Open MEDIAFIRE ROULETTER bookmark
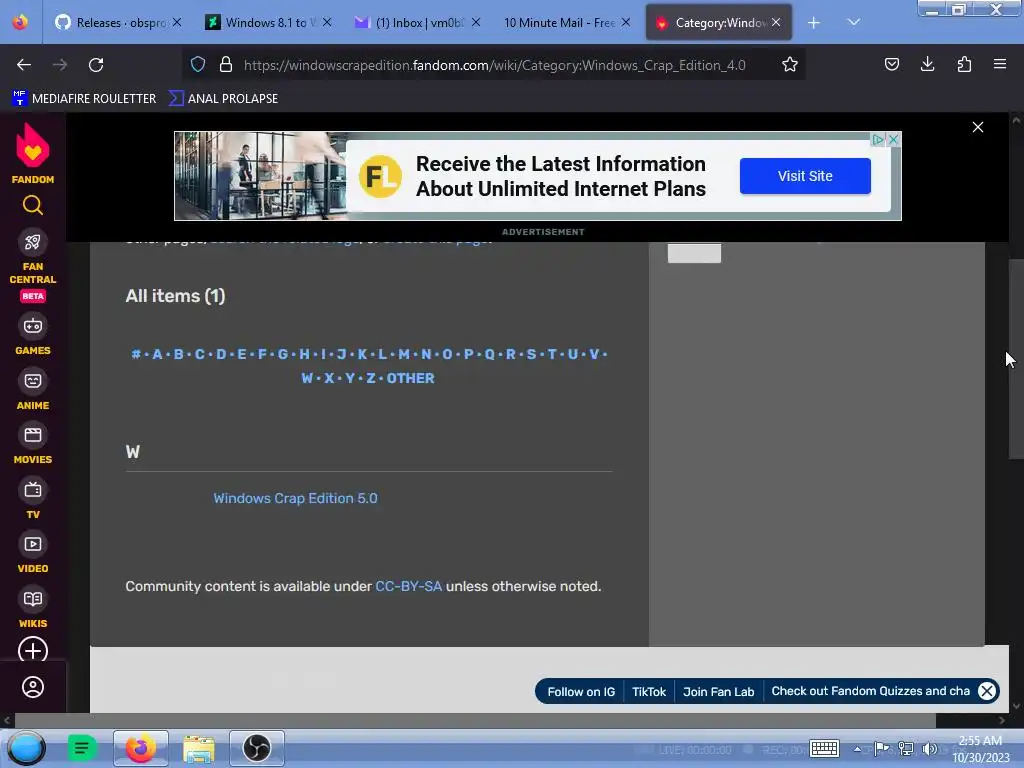Viewport: 1024px width, 768px height. pyautogui.click(x=84, y=99)
